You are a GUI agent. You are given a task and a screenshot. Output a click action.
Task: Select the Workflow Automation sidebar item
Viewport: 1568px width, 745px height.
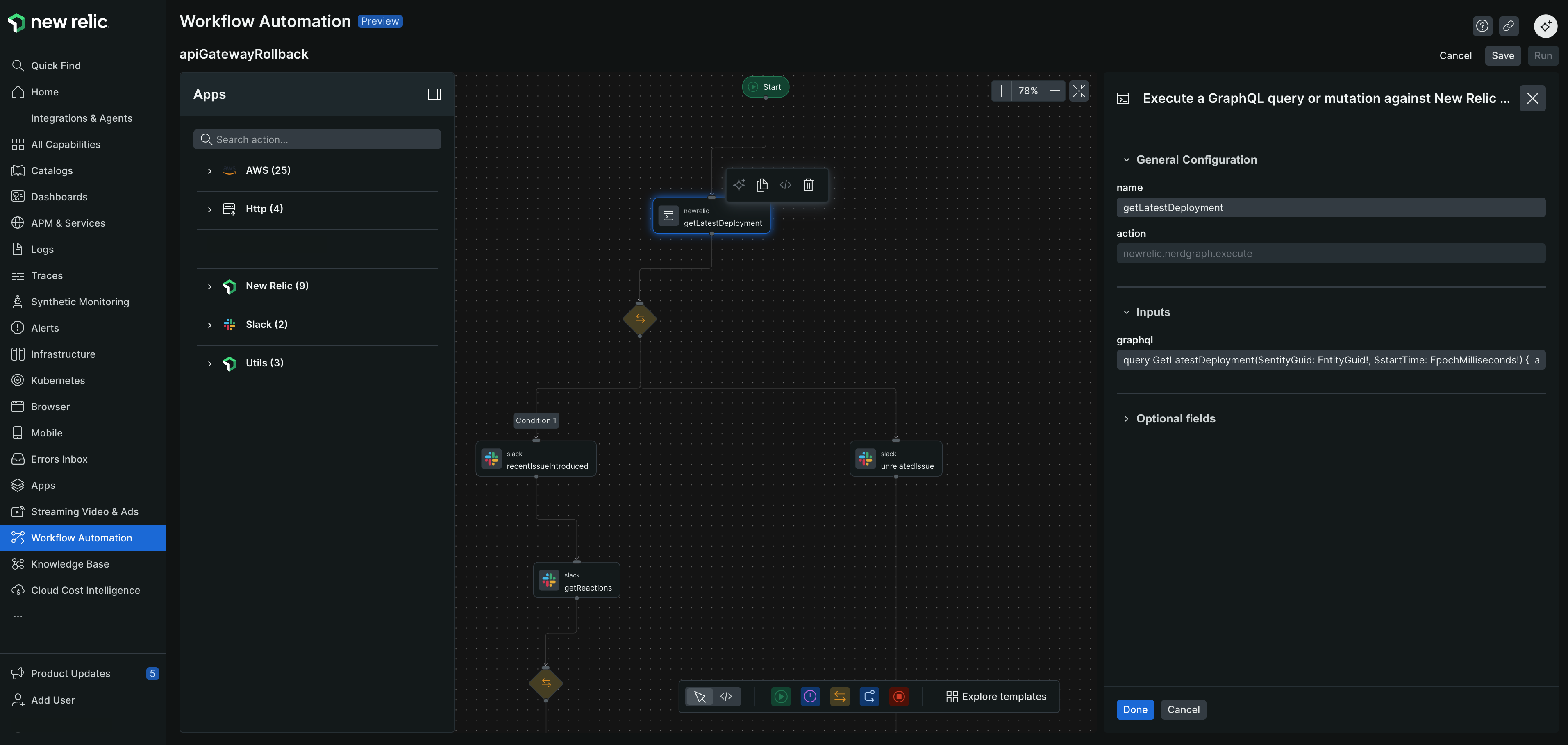point(83,538)
